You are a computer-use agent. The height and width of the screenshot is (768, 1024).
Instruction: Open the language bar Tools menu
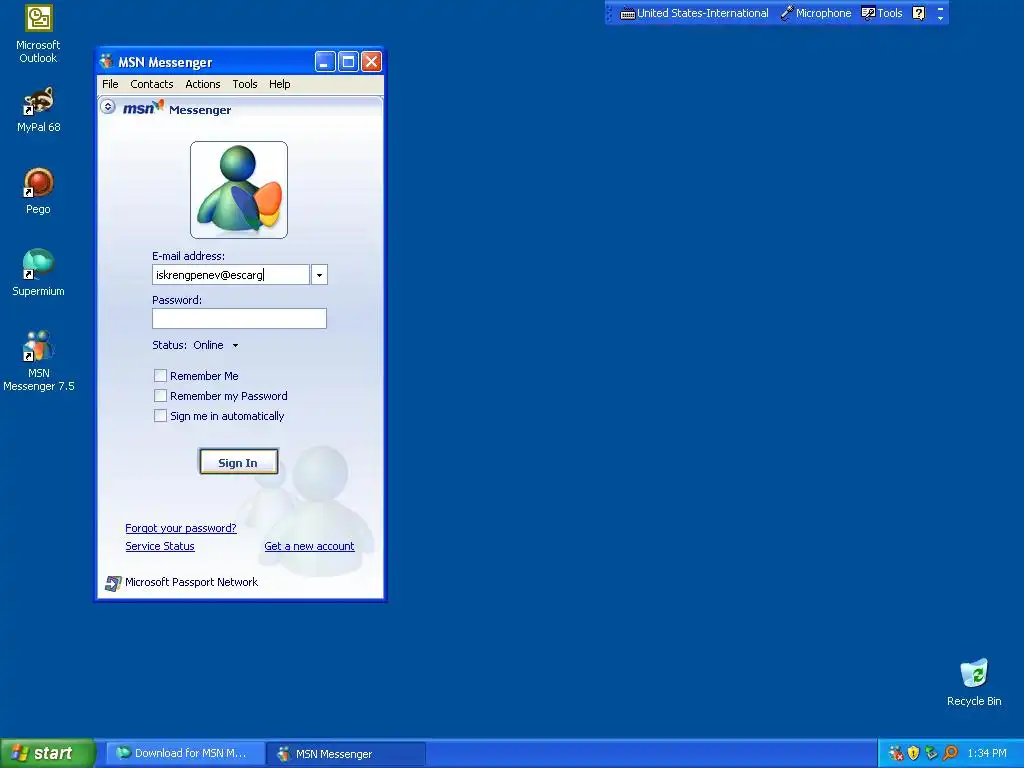tap(882, 13)
